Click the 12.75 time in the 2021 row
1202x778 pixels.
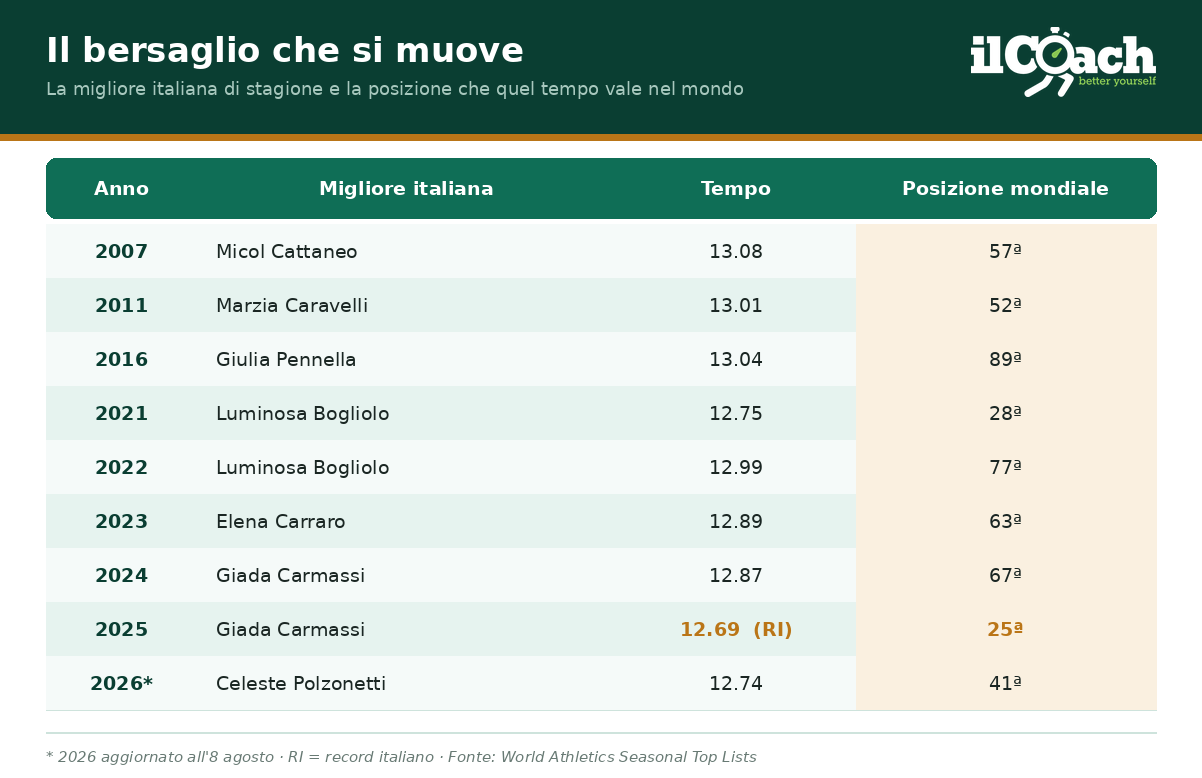736,414
